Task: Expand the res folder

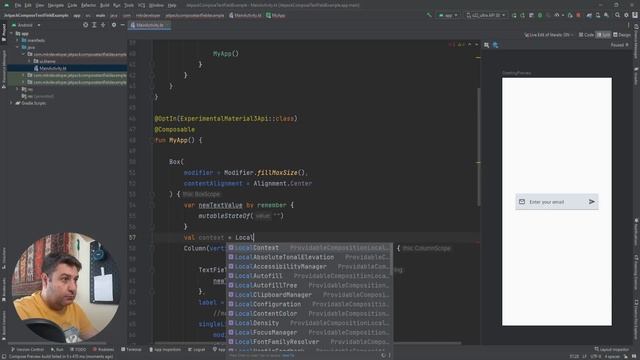Action: 17,89
